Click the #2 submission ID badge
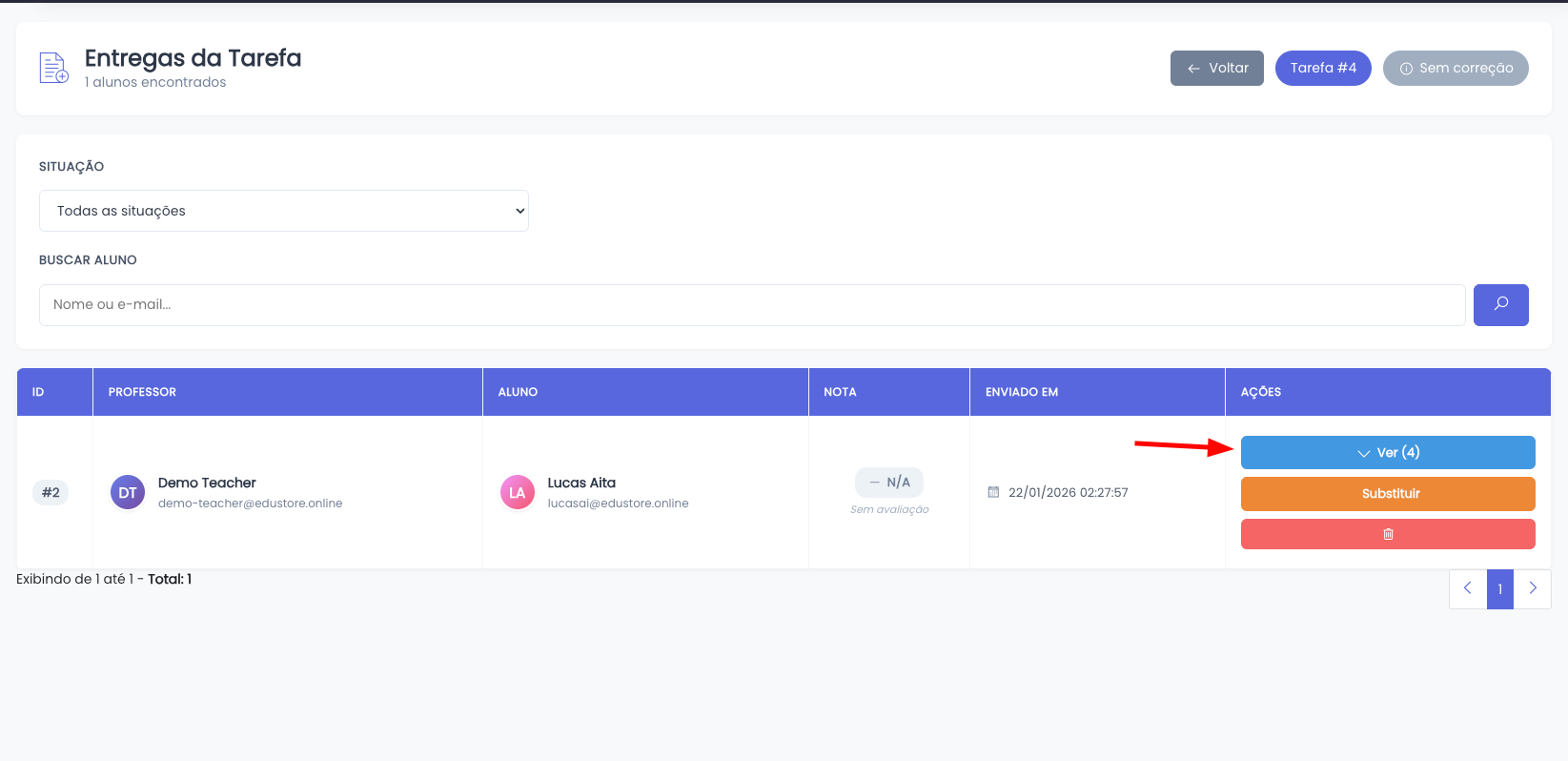This screenshot has width=1568, height=761. (51, 492)
